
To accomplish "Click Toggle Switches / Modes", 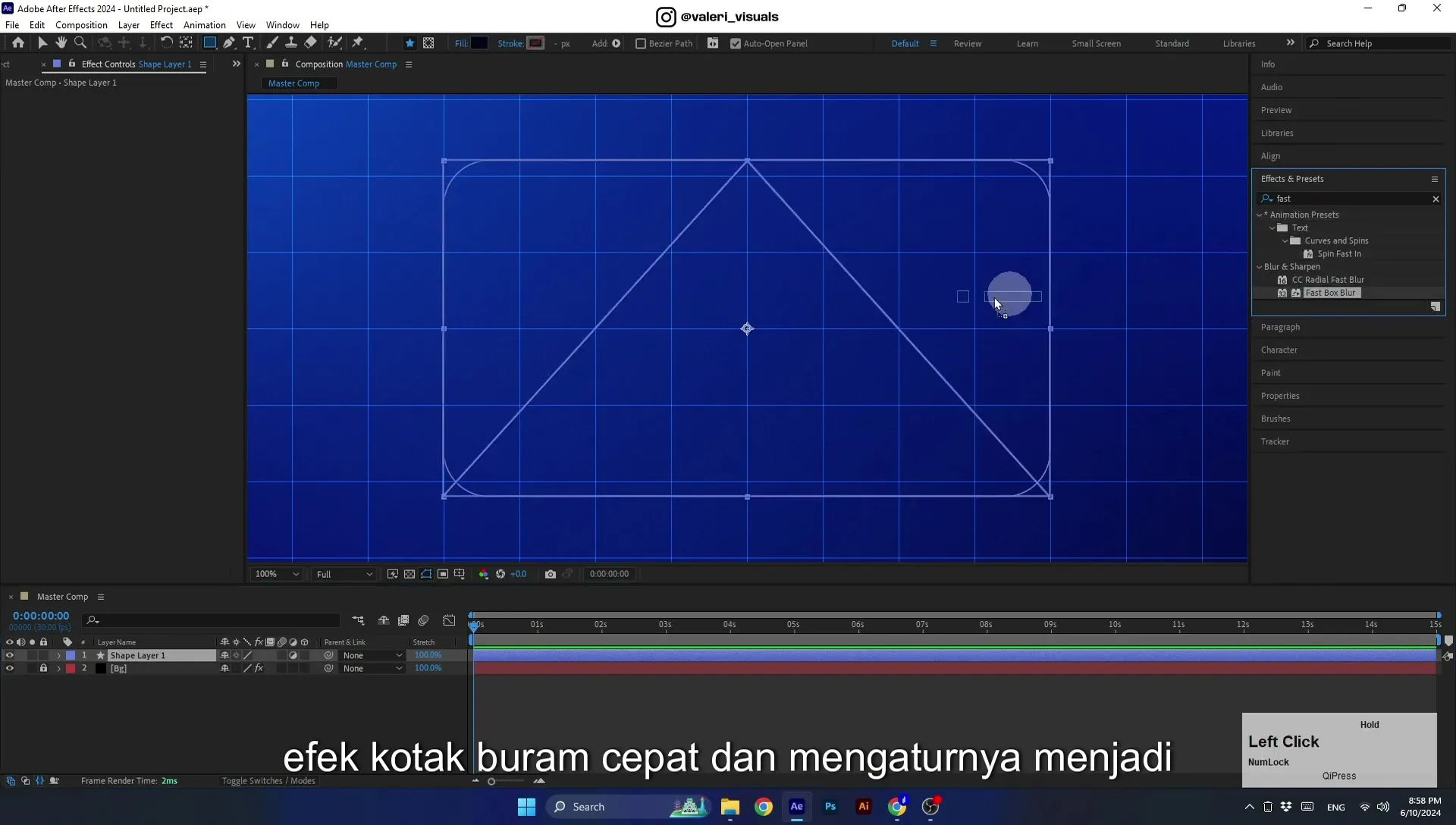I will pos(268,781).
